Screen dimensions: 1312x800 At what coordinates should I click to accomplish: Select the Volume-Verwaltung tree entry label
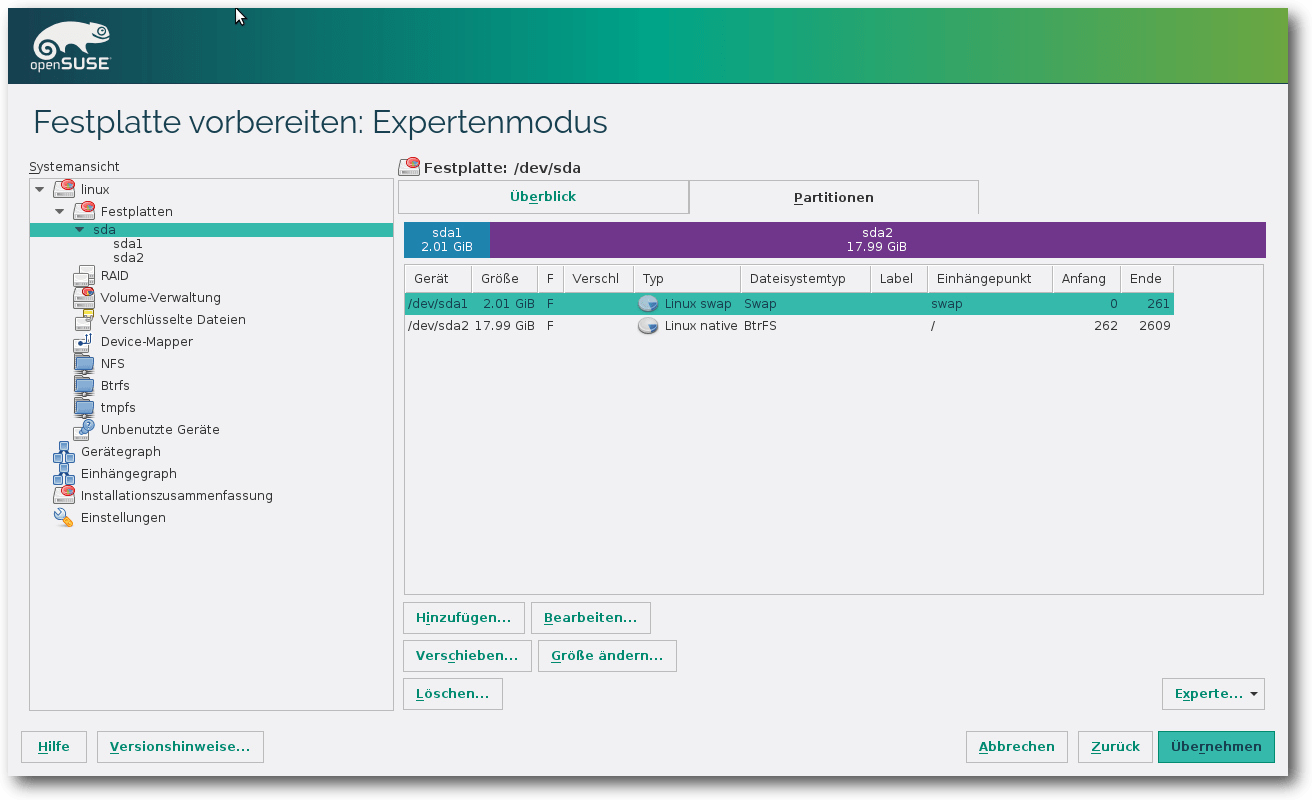pos(160,298)
